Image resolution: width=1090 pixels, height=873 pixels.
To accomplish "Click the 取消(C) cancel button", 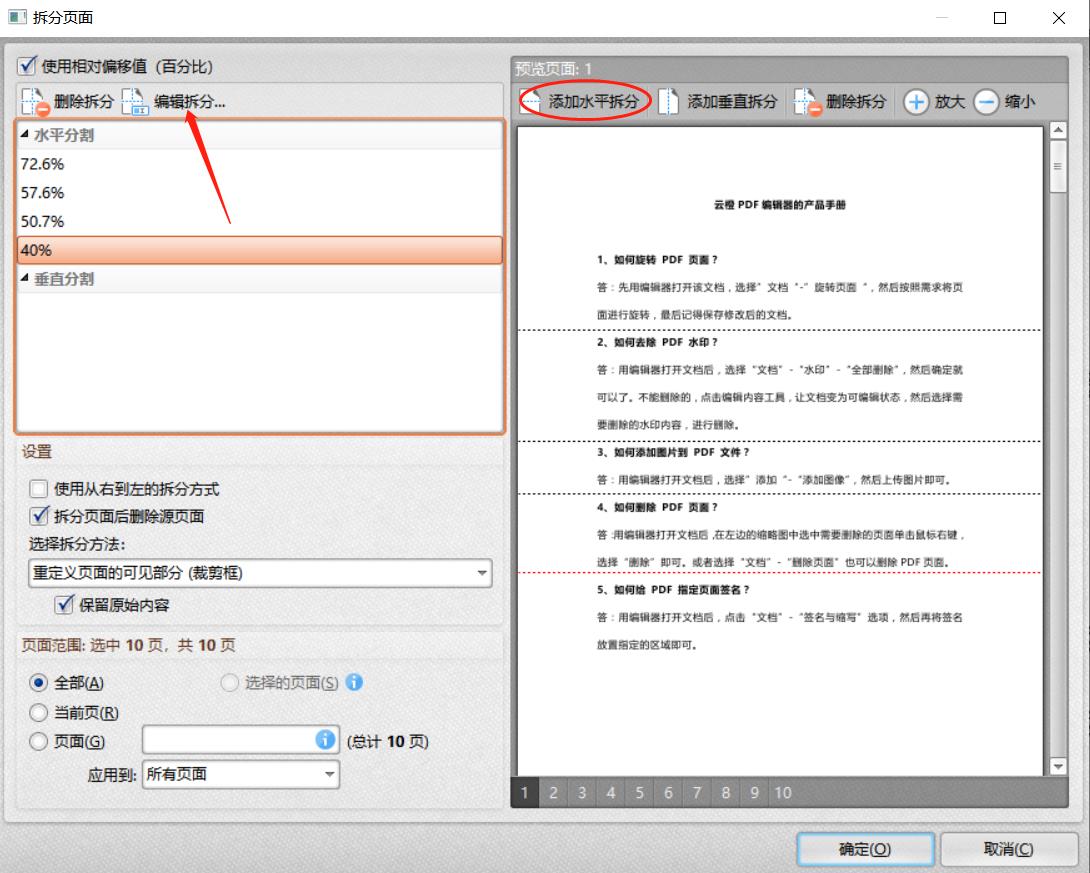I will pos(1009,849).
